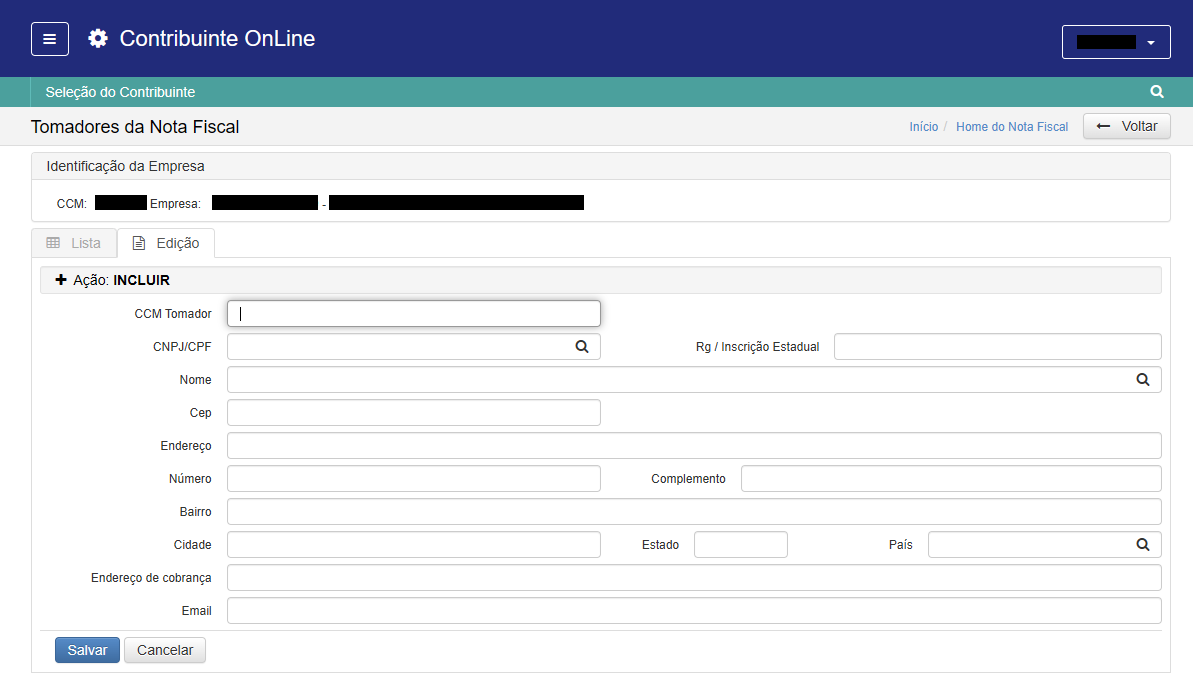
Task: Switch to the Lista tab
Action: (x=74, y=243)
